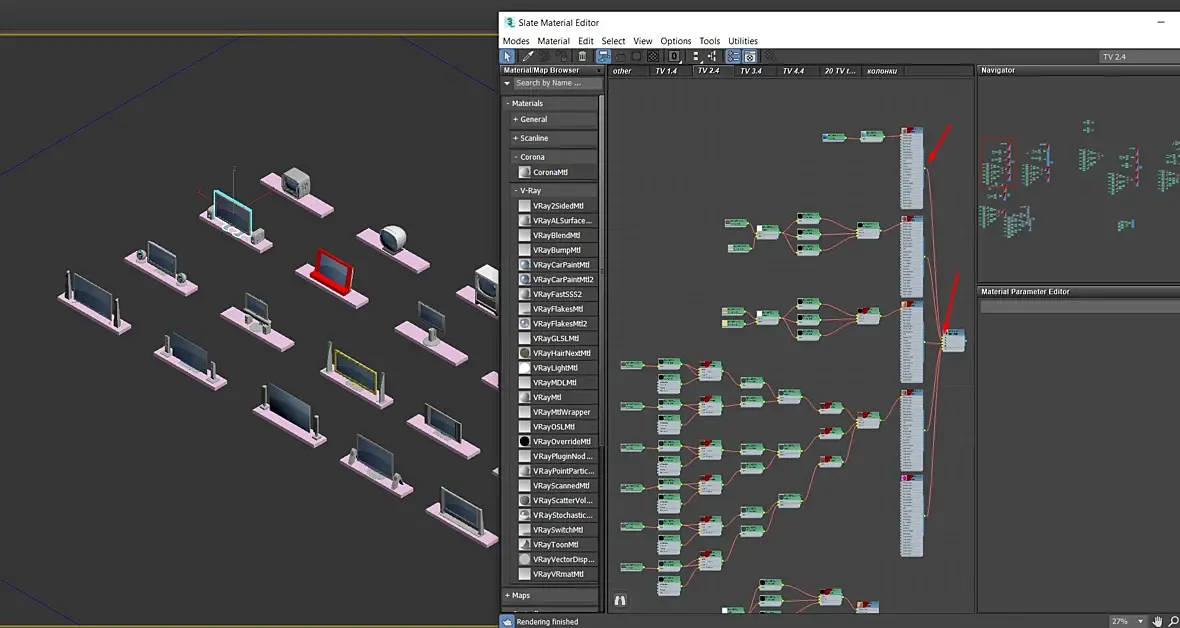Open the Utilities menu
Image resolution: width=1180 pixels, height=628 pixels.
click(x=743, y=41)
